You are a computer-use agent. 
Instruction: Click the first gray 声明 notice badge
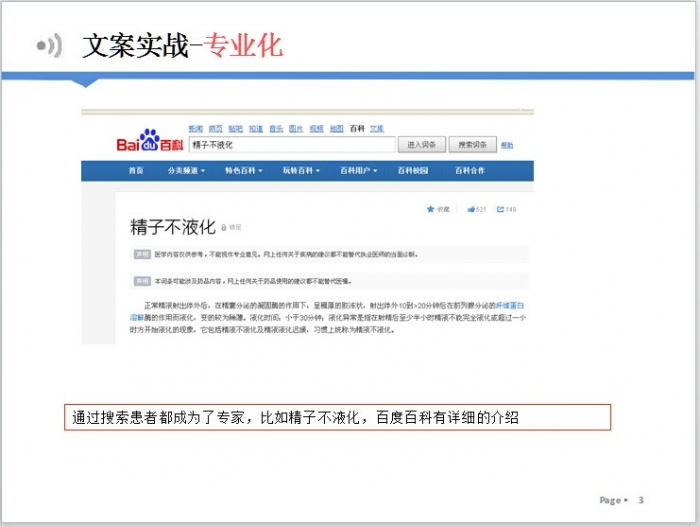coord(142,254)
